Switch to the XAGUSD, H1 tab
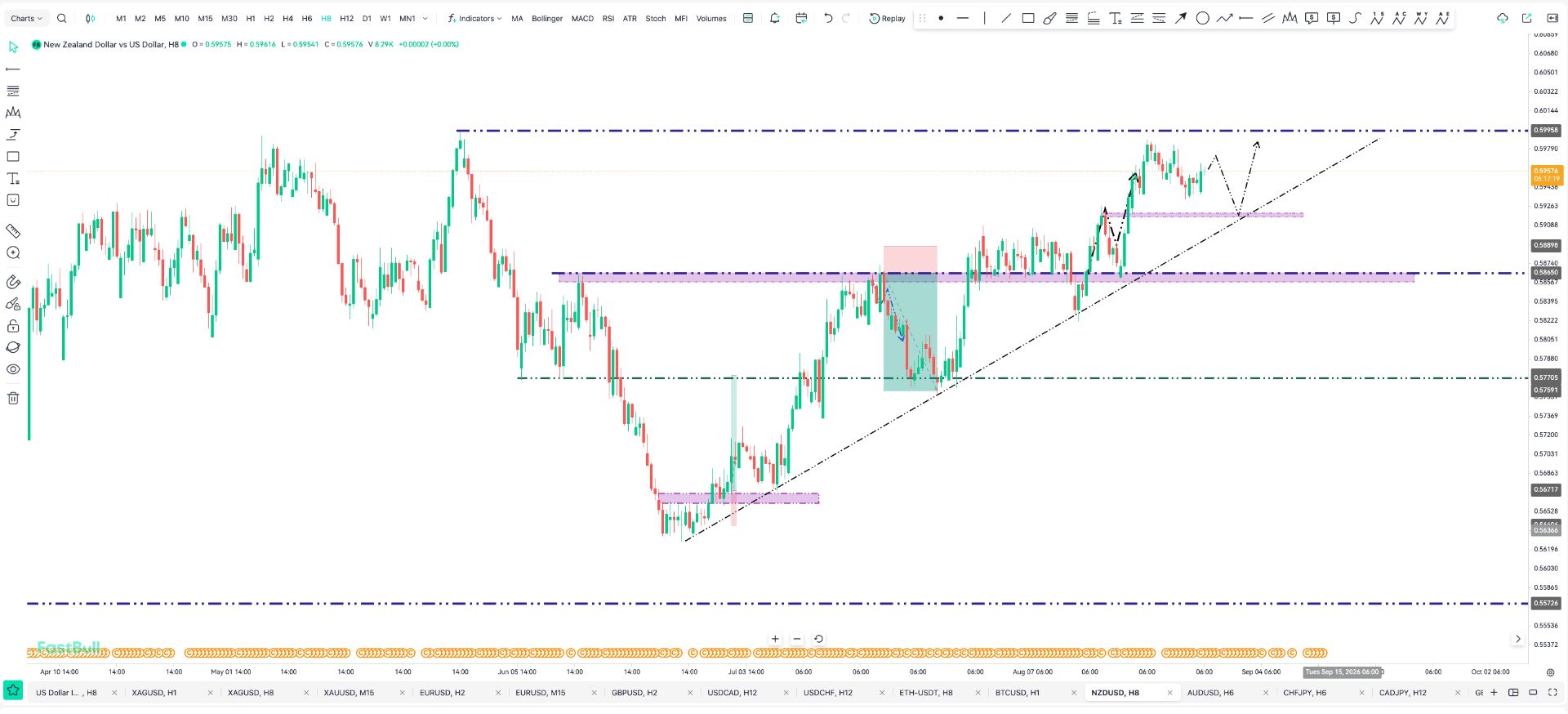 [154, 693]
